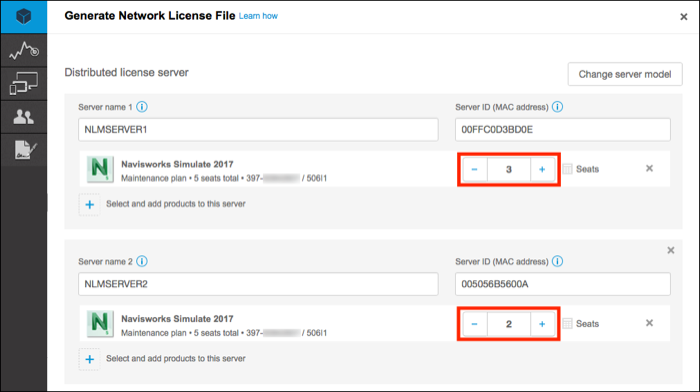Viewport: 700px width, 392px height.
Task: Click the Change server model button
Action: tap(625, 74)
